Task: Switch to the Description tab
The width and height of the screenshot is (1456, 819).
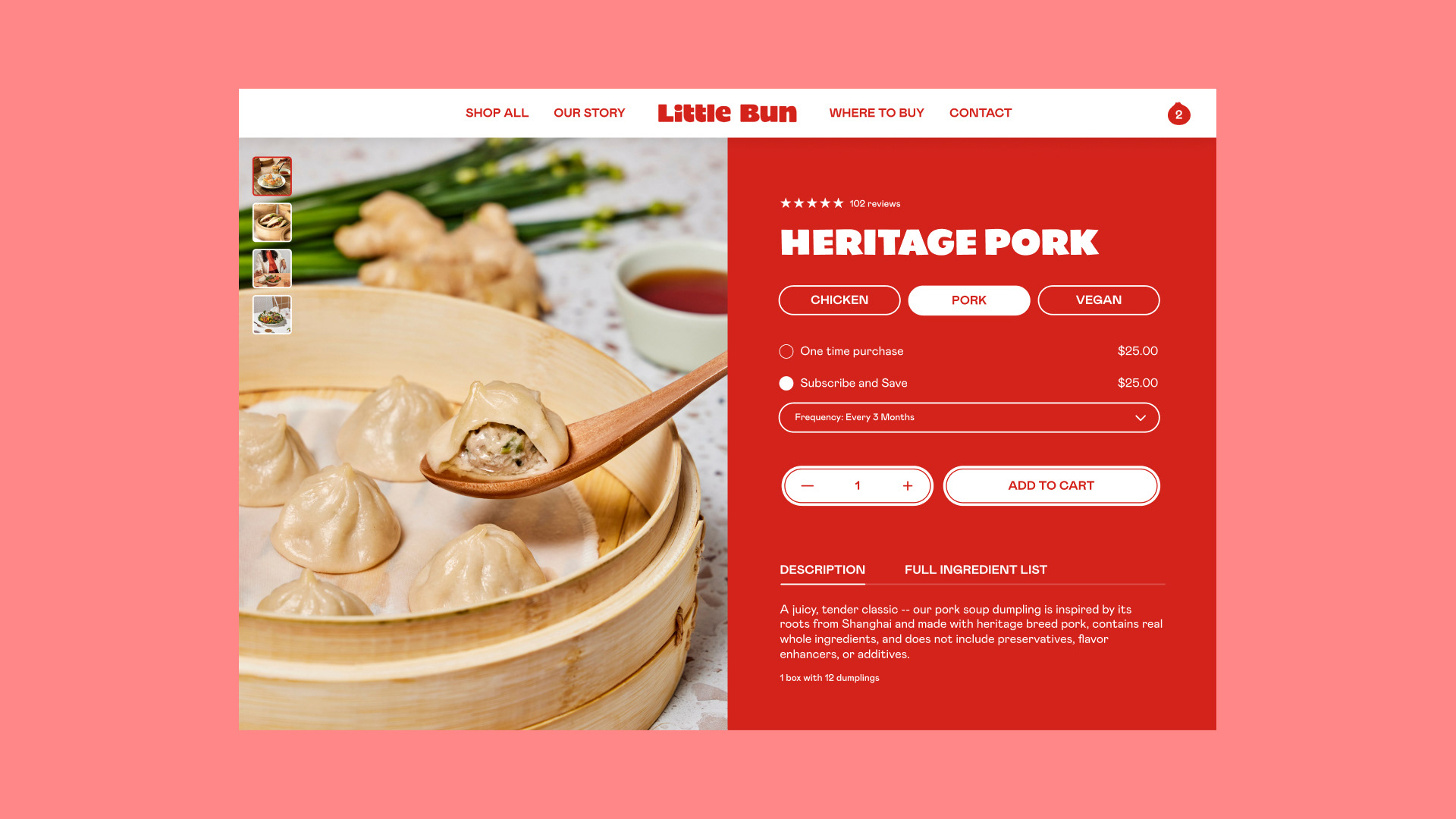Action: [x=823, y=570]
